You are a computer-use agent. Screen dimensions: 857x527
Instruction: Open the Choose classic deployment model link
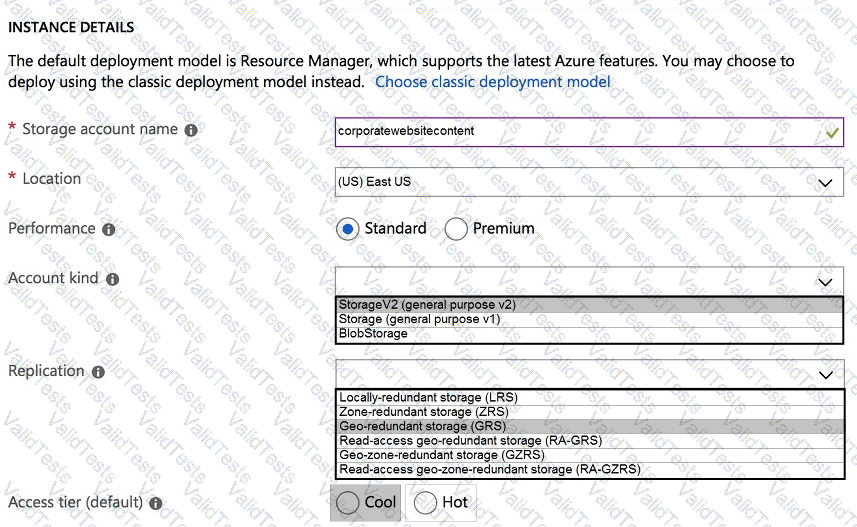tap(492, 82)
